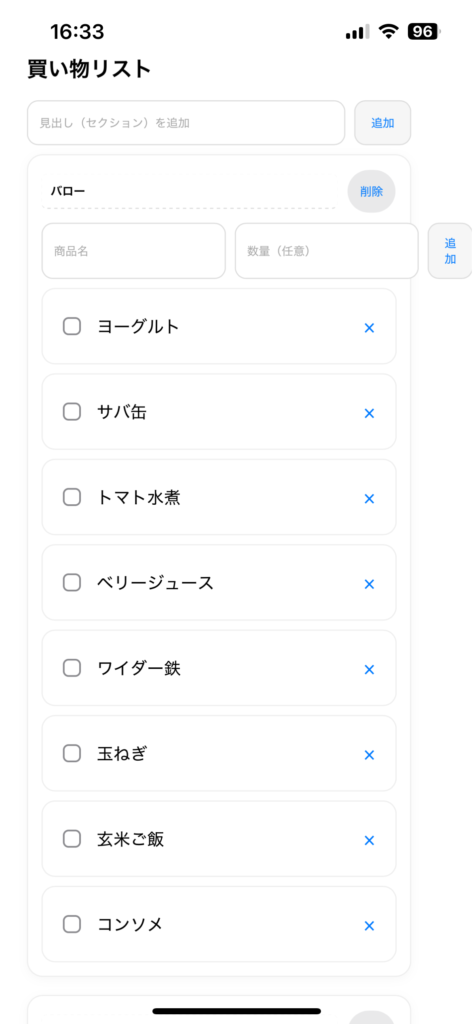Remove 玄米ご飯 via its X icon
Viewport: 473px width, 1024px height.
click(369, 840)
